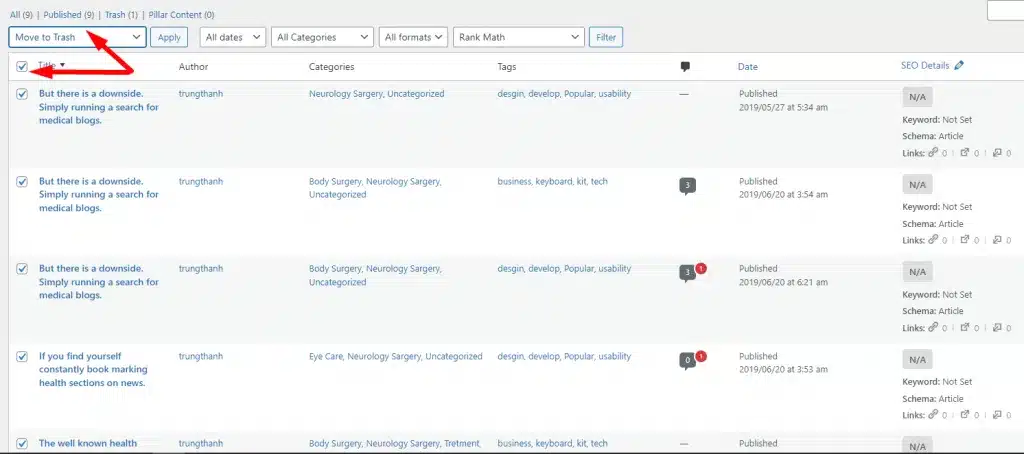Click the comments bubble column header icon
This screenshot has height=454, width=1024.
coord(684,67)
